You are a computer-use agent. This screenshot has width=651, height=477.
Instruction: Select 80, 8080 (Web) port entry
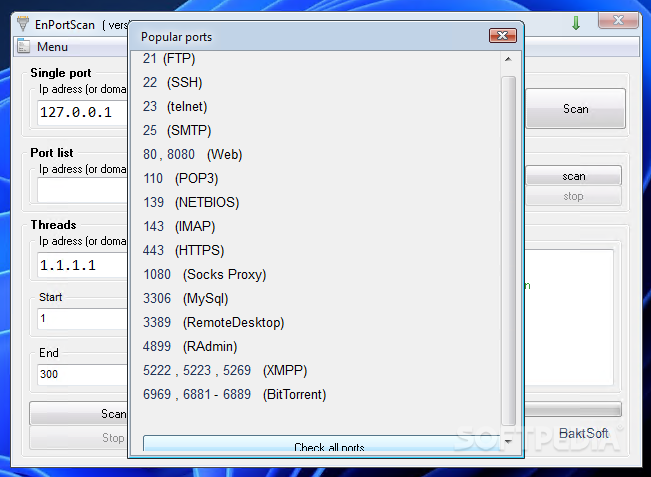coord(192,154)
